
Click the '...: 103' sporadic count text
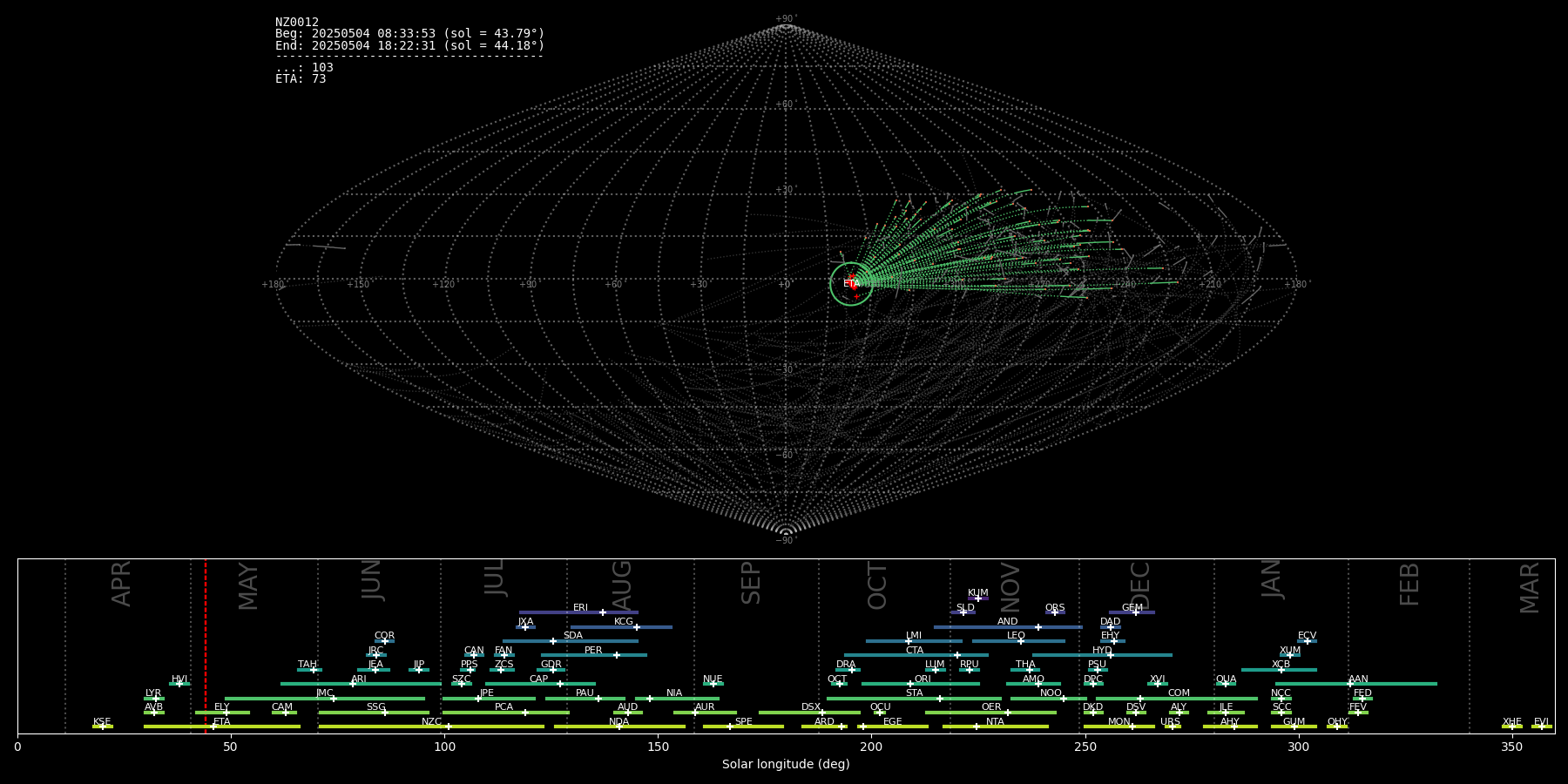tap(304, 67)
